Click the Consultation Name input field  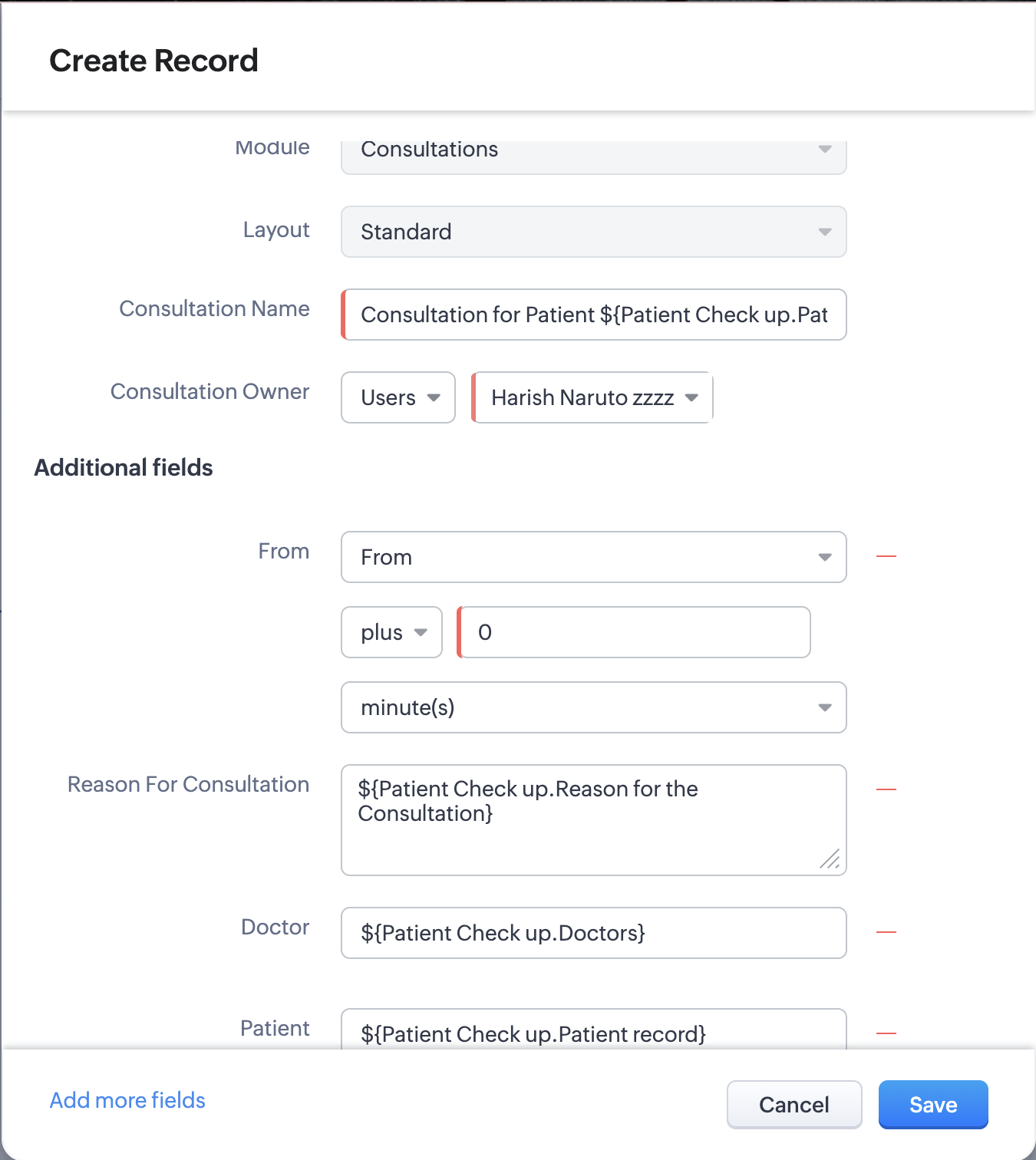pos(593,315)
